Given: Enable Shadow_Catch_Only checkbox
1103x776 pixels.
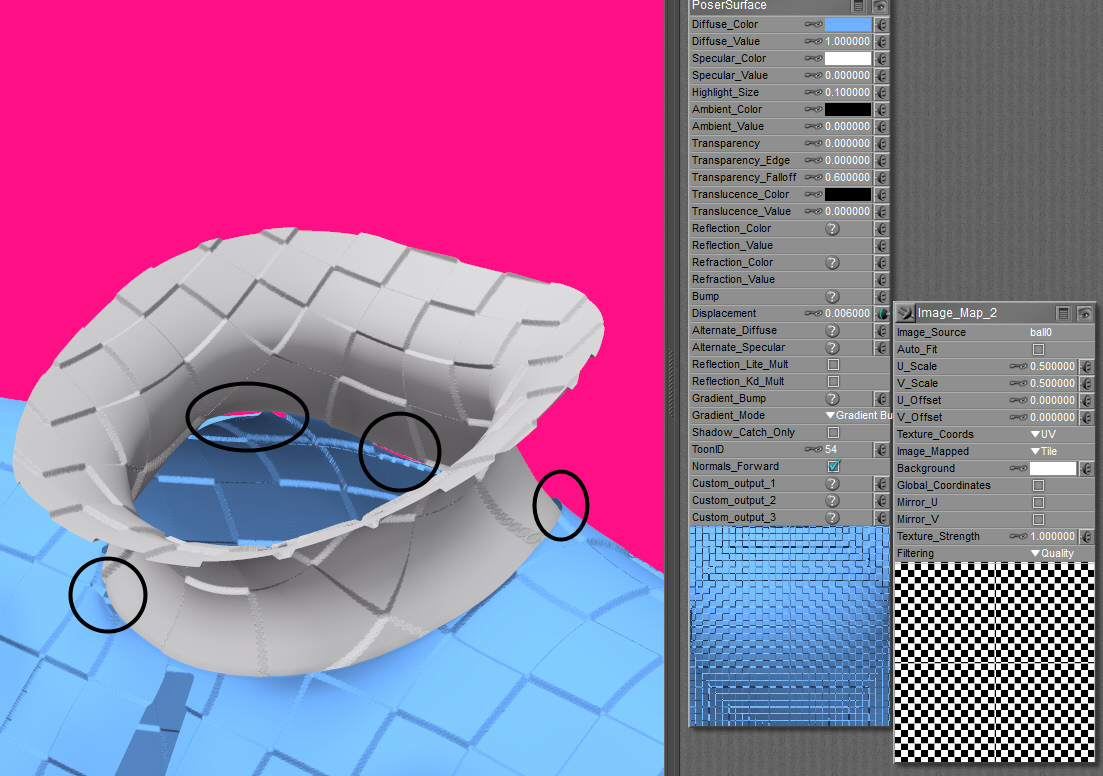Looking at the screenshot, I should tap(833, 433).
